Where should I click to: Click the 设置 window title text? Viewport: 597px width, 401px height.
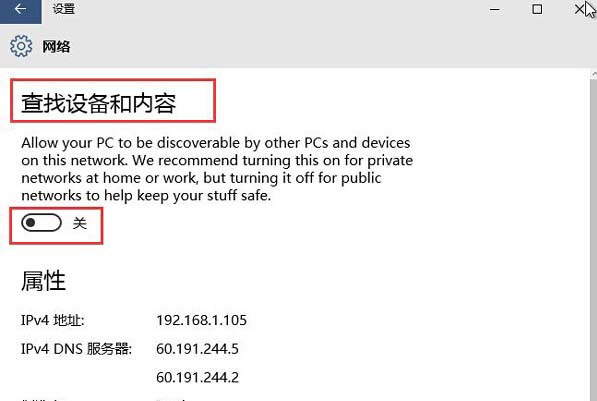click(x=64, y=9)
